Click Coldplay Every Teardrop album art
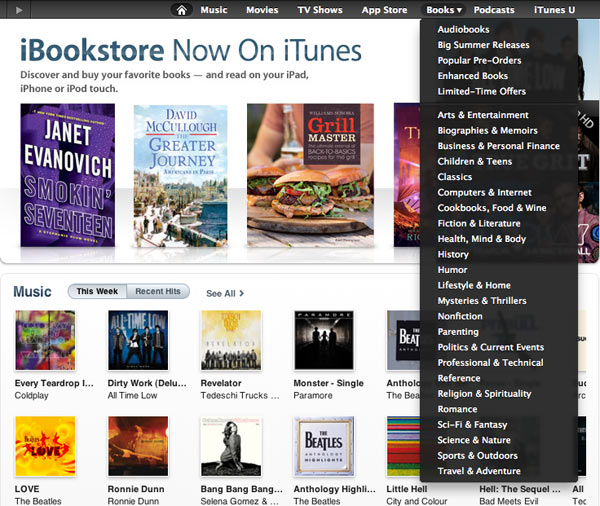 pos(45,340)
